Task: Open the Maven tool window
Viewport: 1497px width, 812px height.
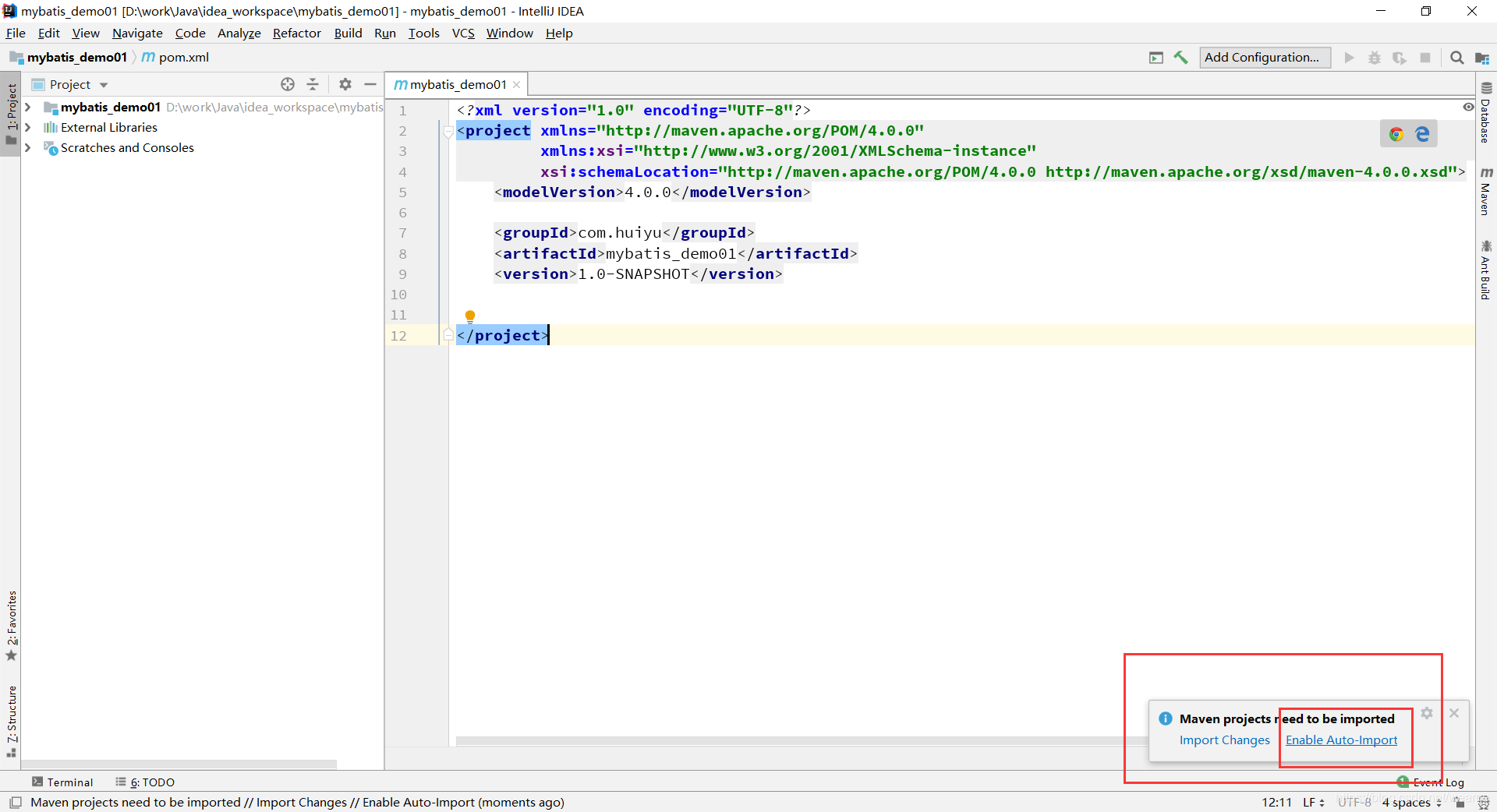Action: pyautogui.click(x=1486, y=191)
